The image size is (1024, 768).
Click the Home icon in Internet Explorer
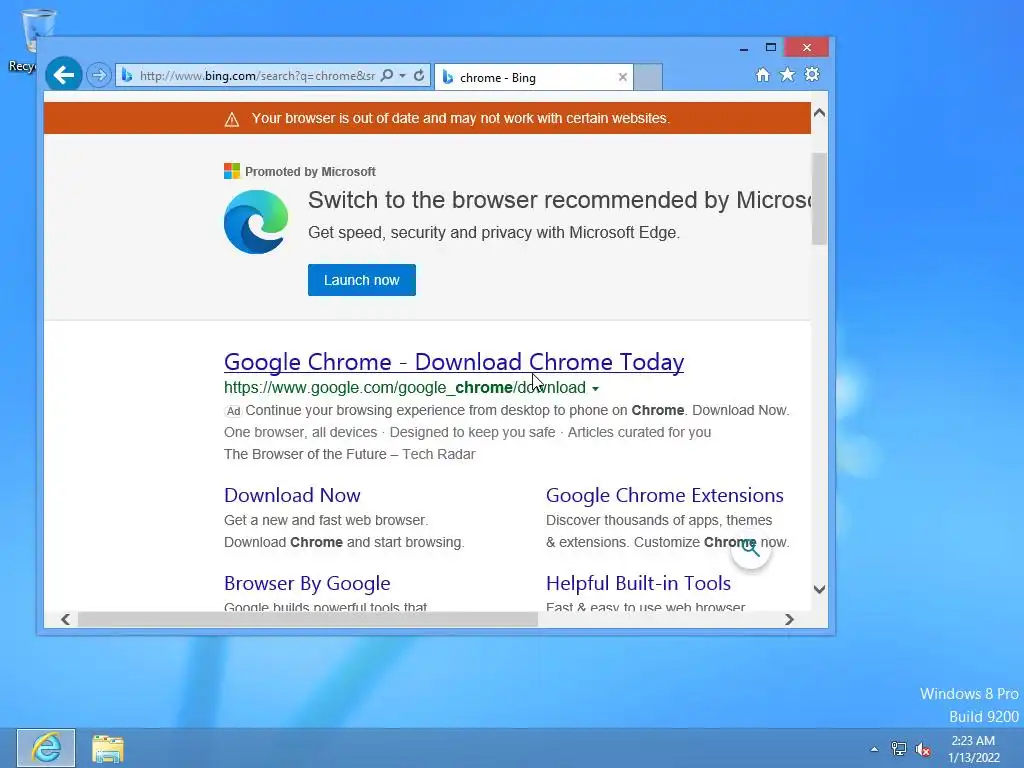pyautogui.click(x=762, y=74)
